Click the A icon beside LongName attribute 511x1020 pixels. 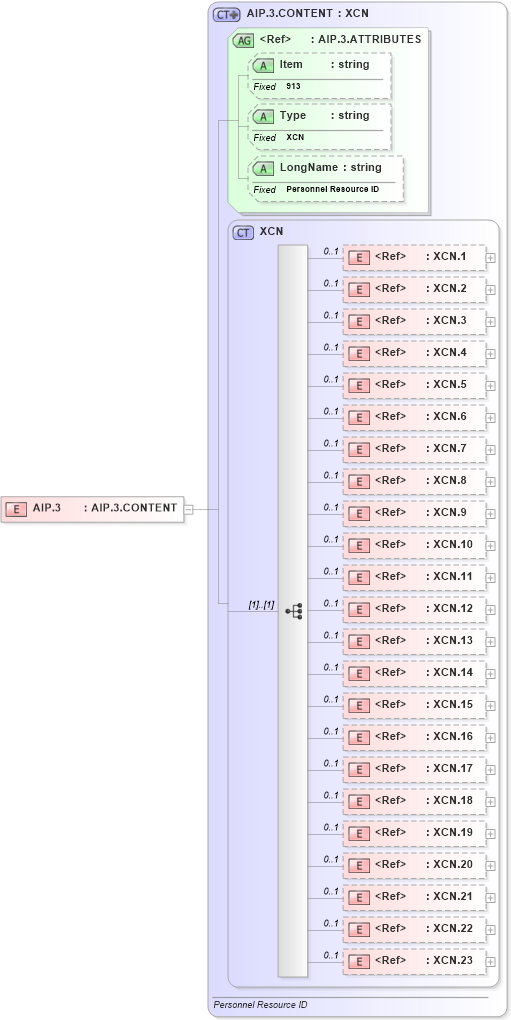(264, 169)
